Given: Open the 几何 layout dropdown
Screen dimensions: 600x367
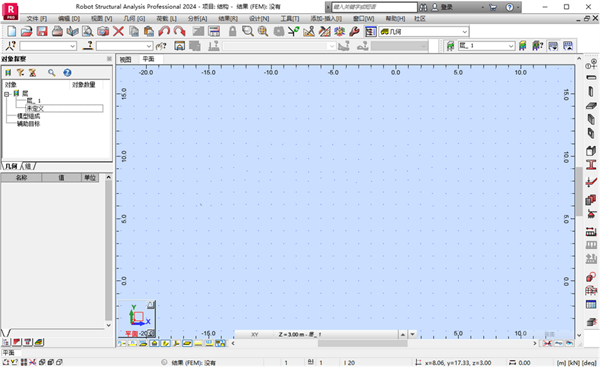Looking at the screenshot, I should tap(424, 31).
